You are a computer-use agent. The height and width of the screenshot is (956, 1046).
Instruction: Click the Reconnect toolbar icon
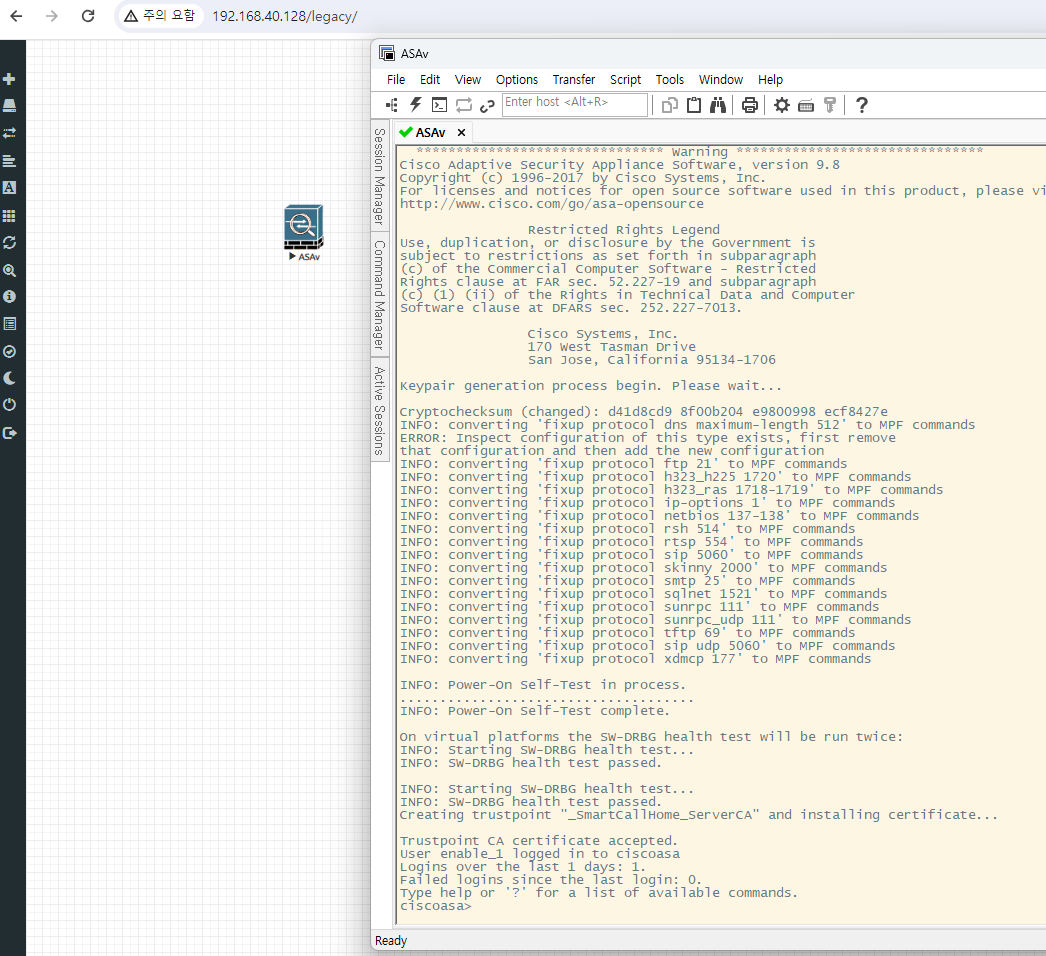coord(464,105)
